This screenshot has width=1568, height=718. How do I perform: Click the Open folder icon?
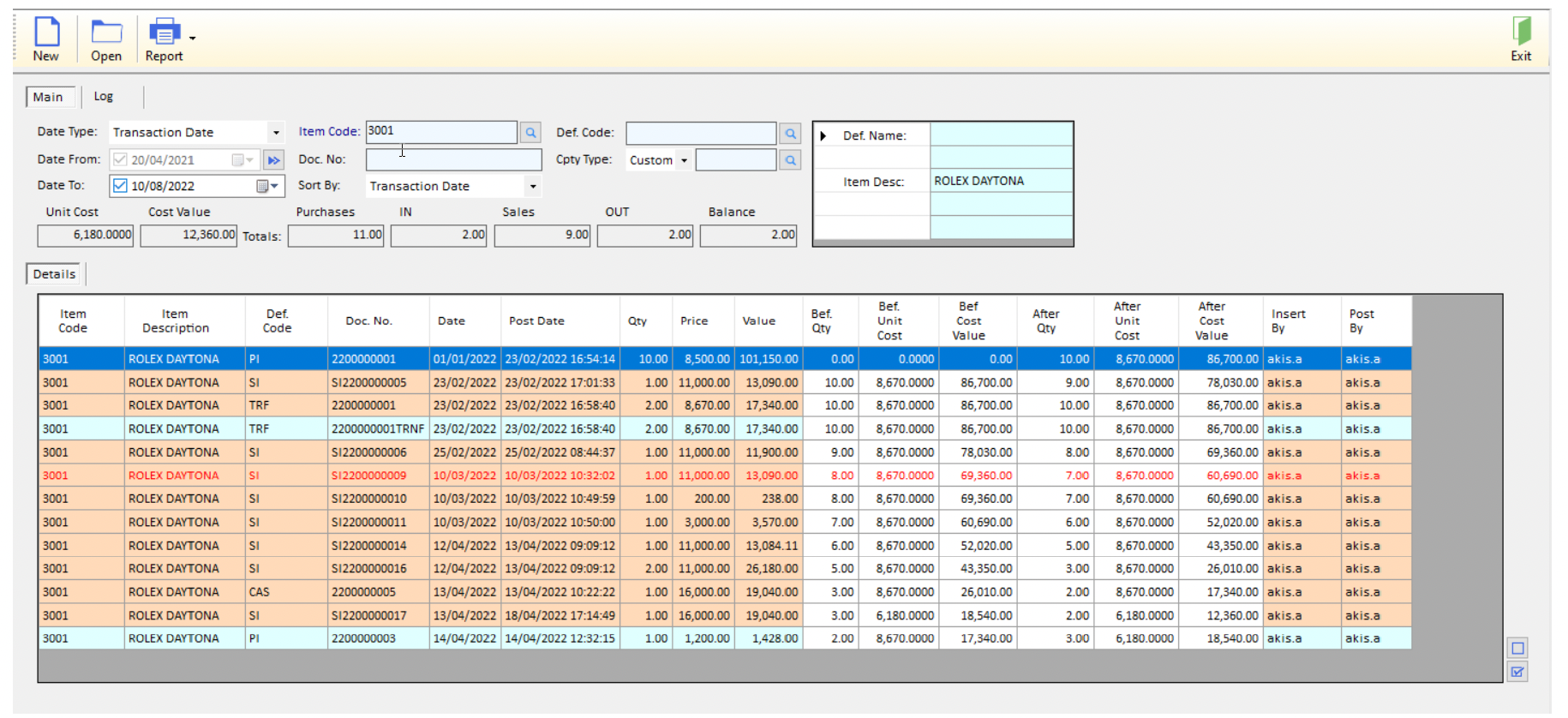106,33
